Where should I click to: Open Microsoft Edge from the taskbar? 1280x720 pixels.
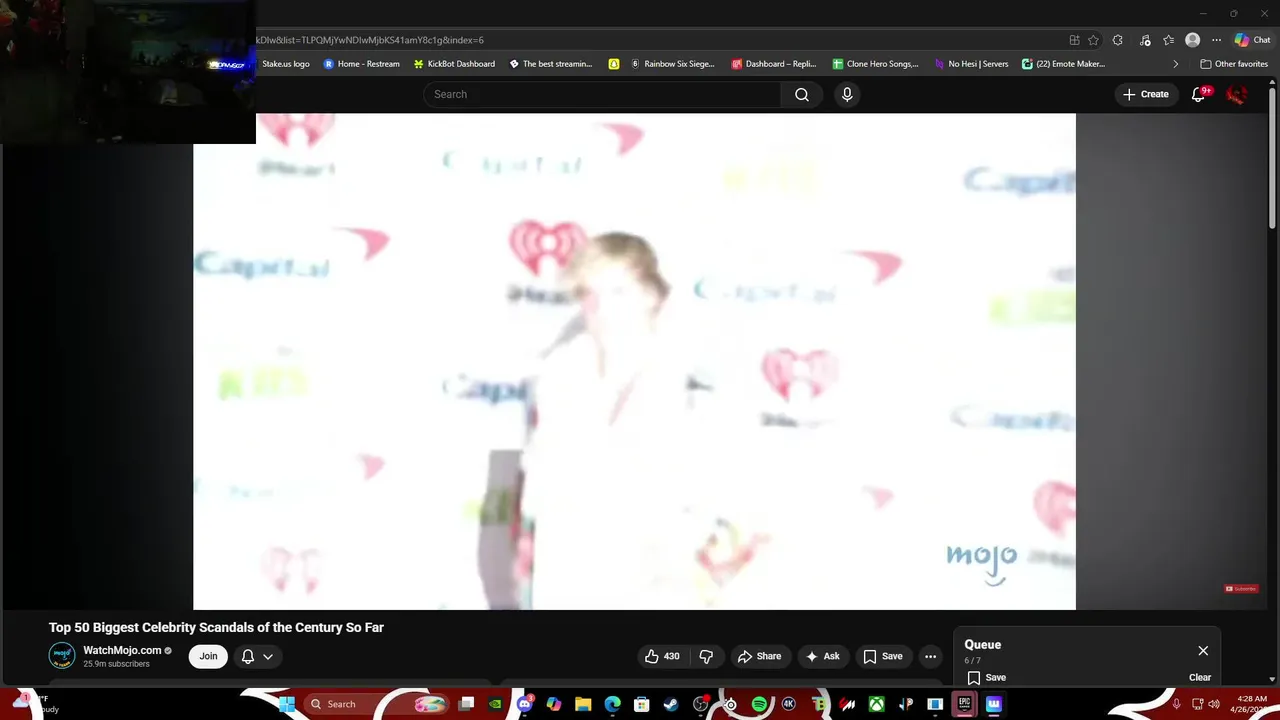point(613,704)
